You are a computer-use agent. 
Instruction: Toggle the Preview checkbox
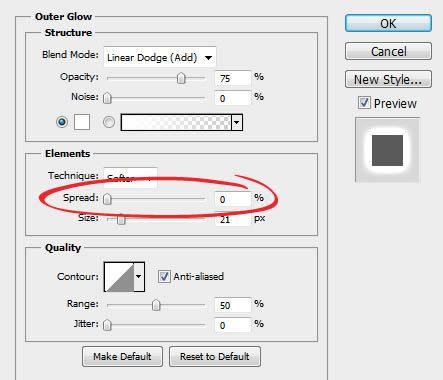point(364,103)
